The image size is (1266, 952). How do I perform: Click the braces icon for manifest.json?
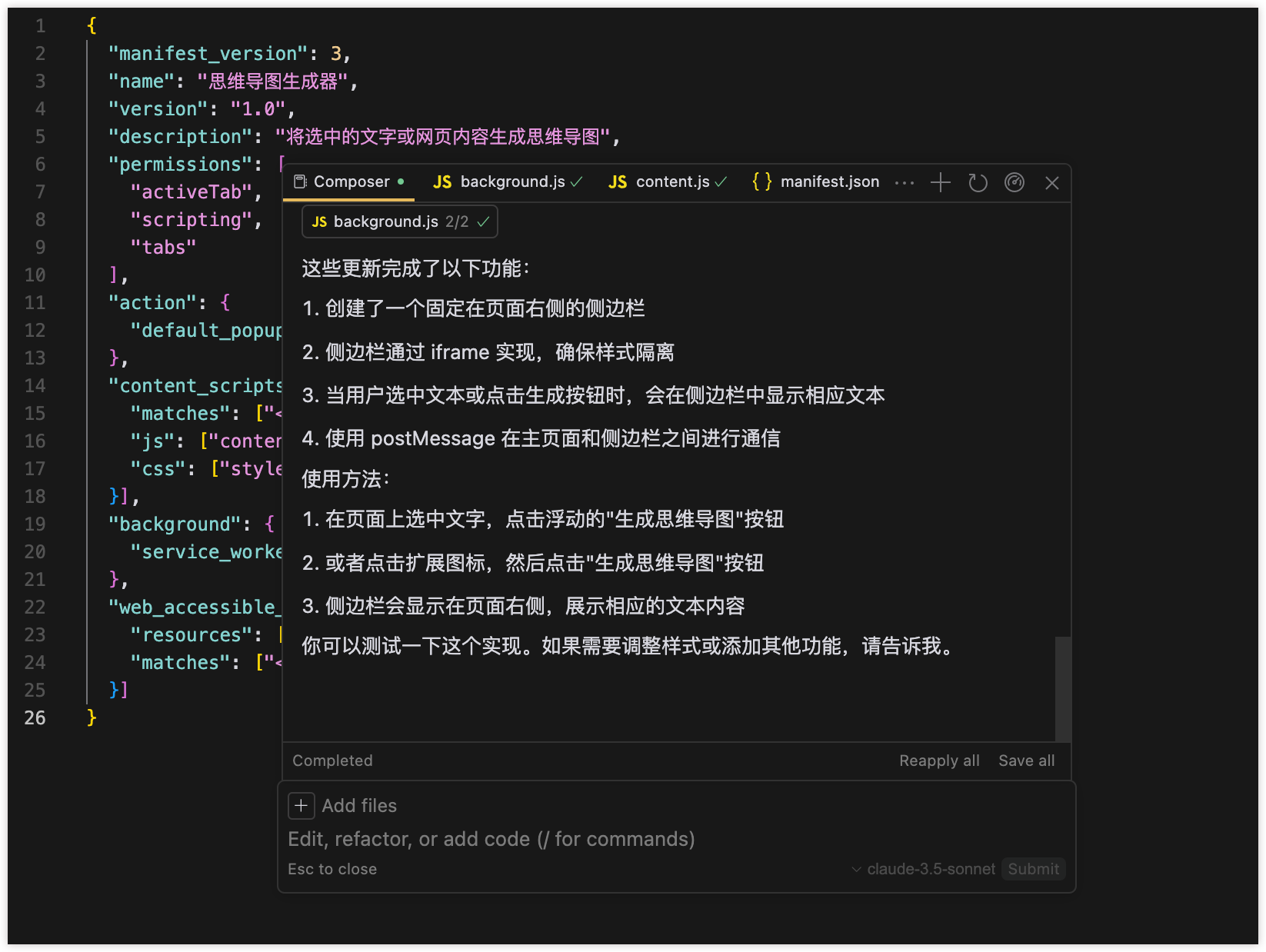point(761,181)
